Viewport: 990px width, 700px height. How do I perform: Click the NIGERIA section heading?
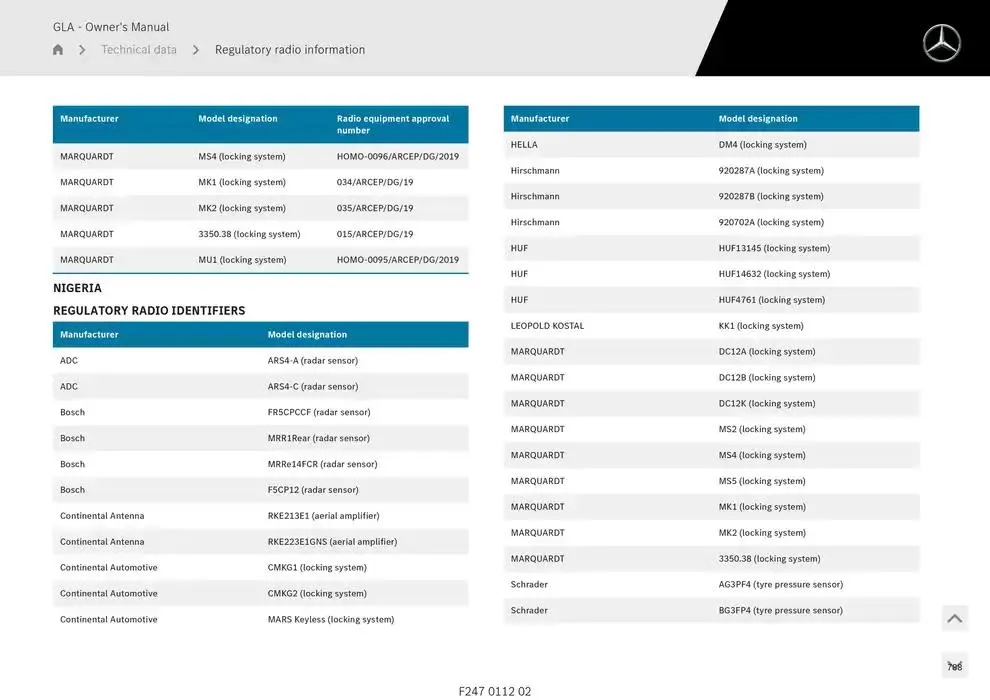coord(77,288)
